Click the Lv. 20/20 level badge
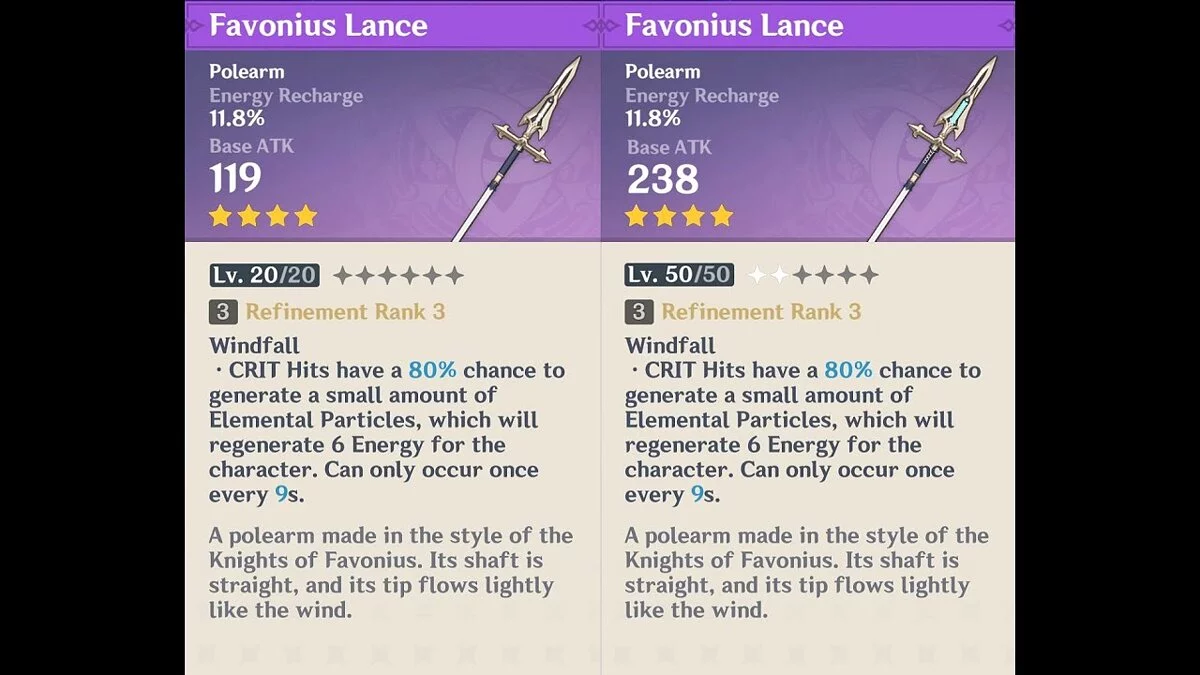The image size is (1200, 675). coord(266,275)
